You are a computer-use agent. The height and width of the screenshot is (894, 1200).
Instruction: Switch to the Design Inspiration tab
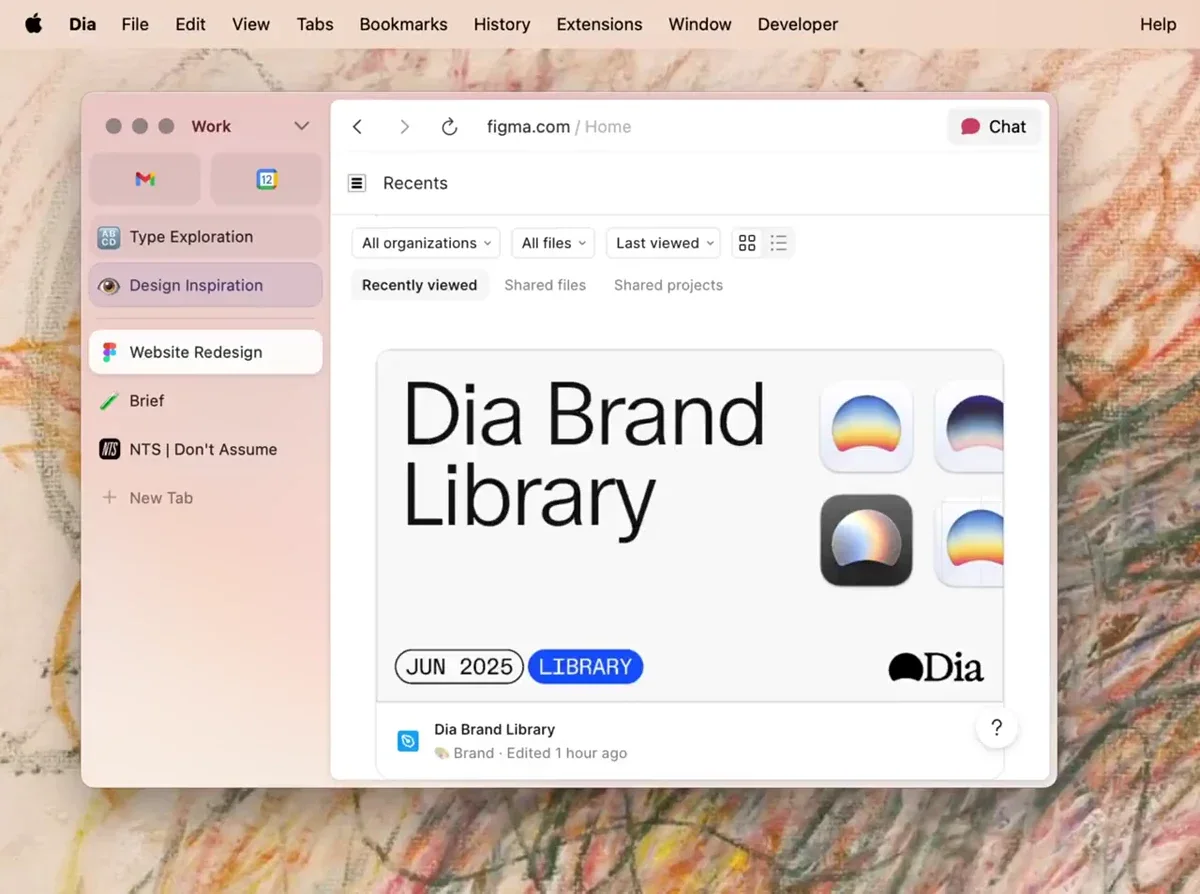point(206,285)
